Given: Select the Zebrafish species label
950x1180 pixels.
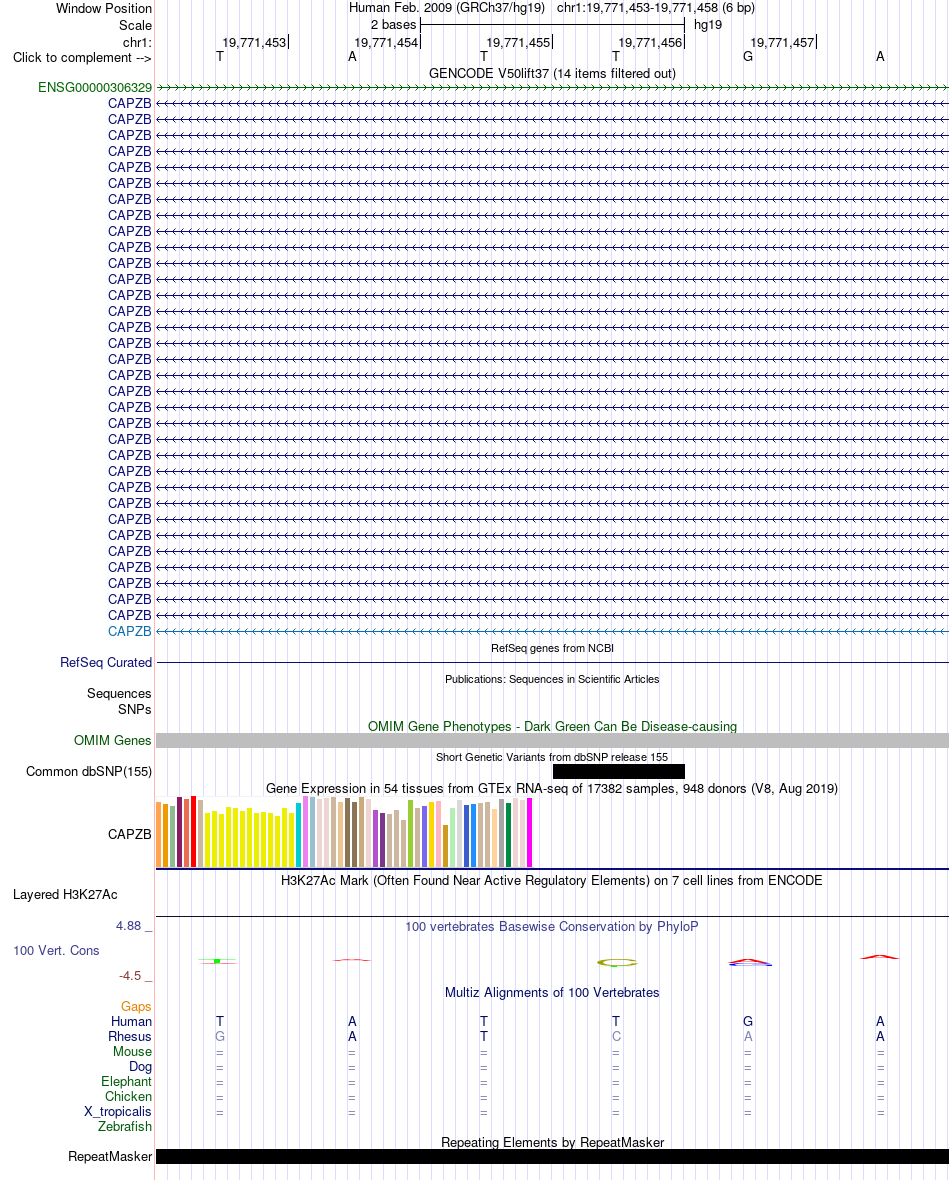Looking at the screenshot, I should [125, 1127].
